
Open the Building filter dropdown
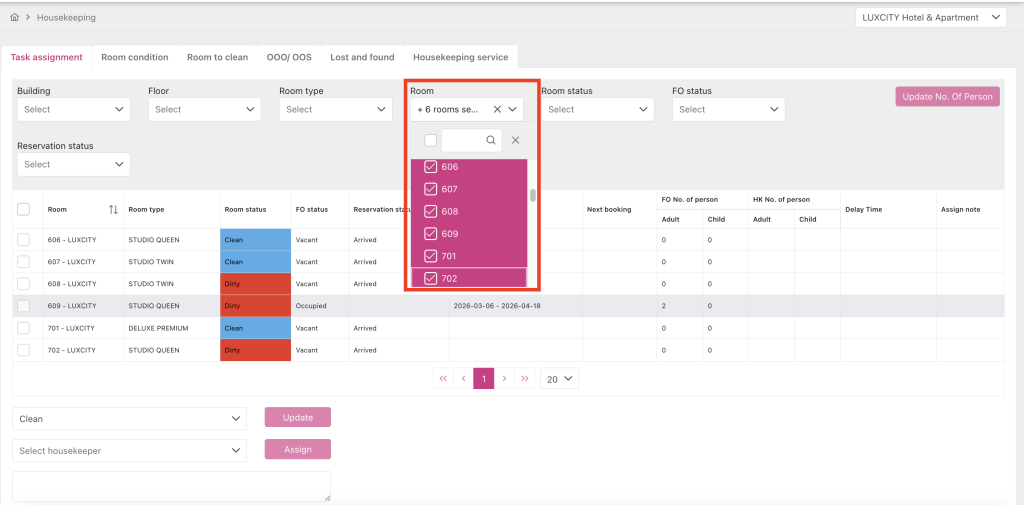[73, 110]
